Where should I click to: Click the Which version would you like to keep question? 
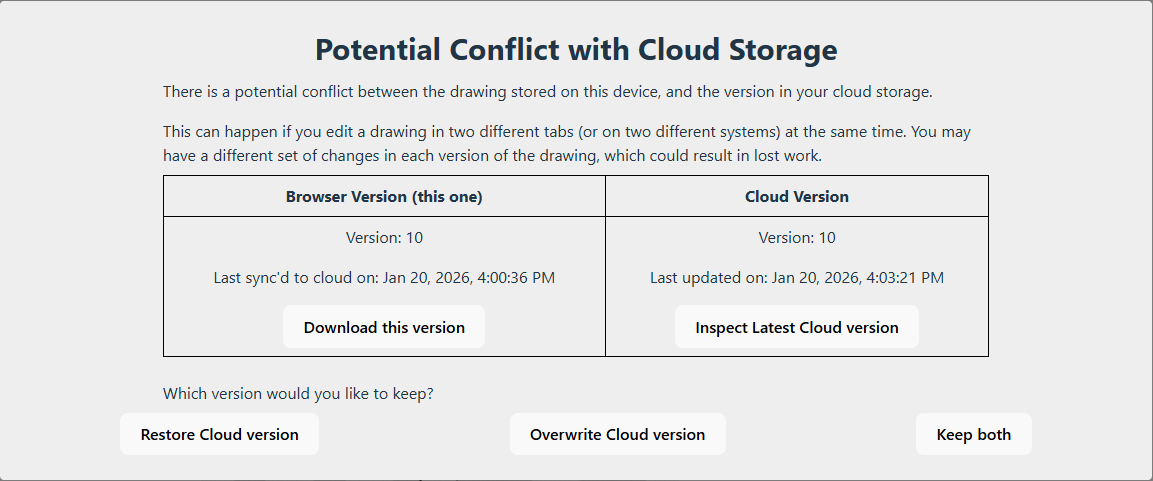pyautogui.click(x=298, y=393)
